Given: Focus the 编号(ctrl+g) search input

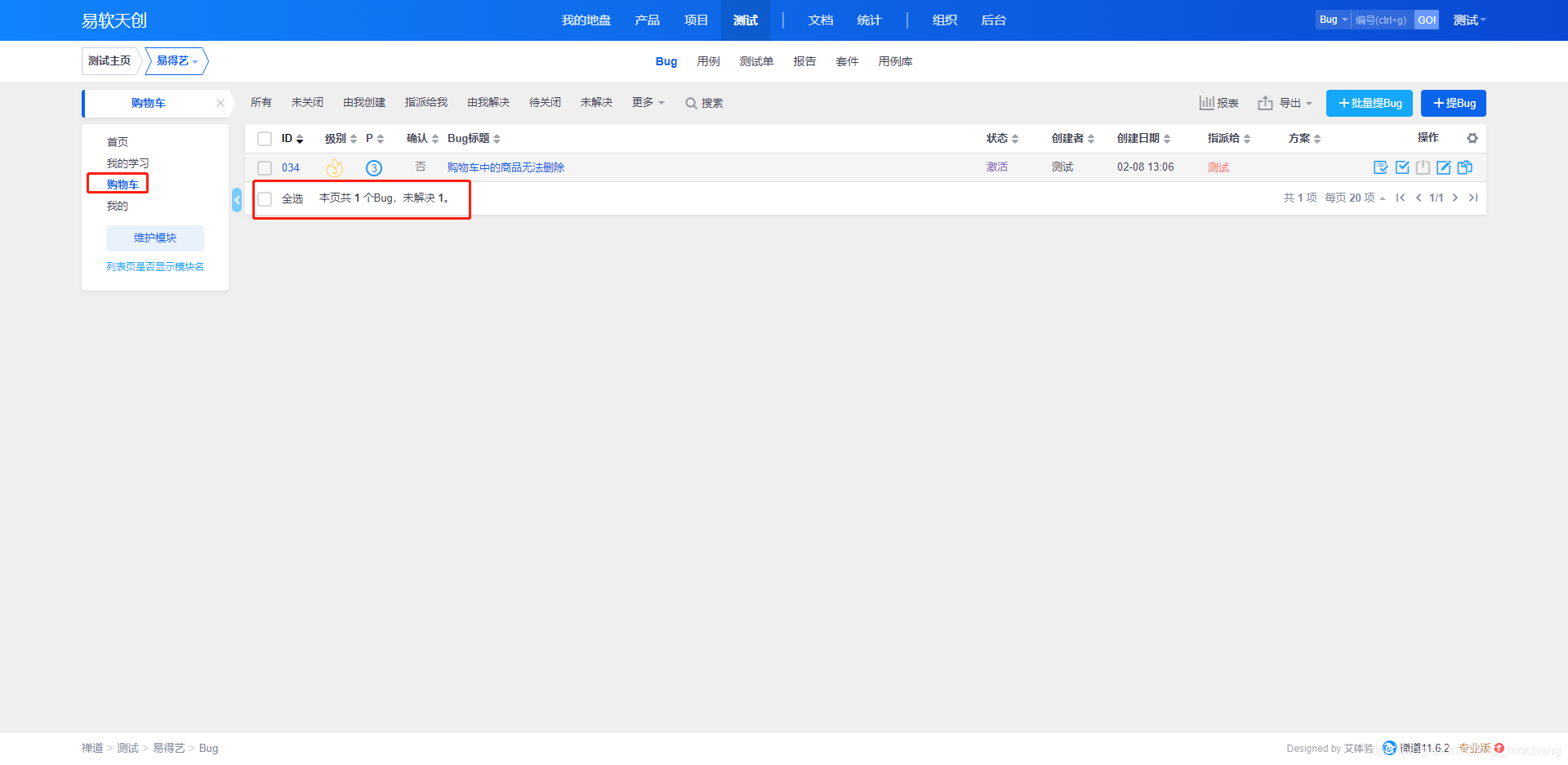Looking at the screenshot, I should [1383, 20].
